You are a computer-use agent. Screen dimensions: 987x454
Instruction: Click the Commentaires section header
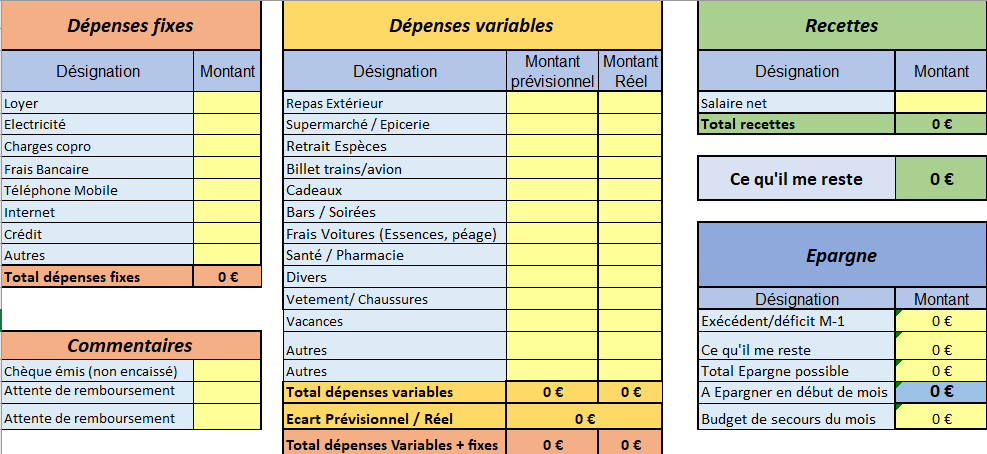point(130,346)
